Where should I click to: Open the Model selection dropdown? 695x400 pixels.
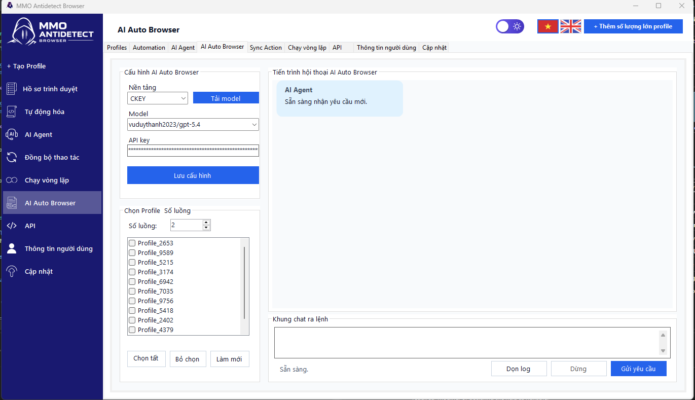click(x=193, y=125)
